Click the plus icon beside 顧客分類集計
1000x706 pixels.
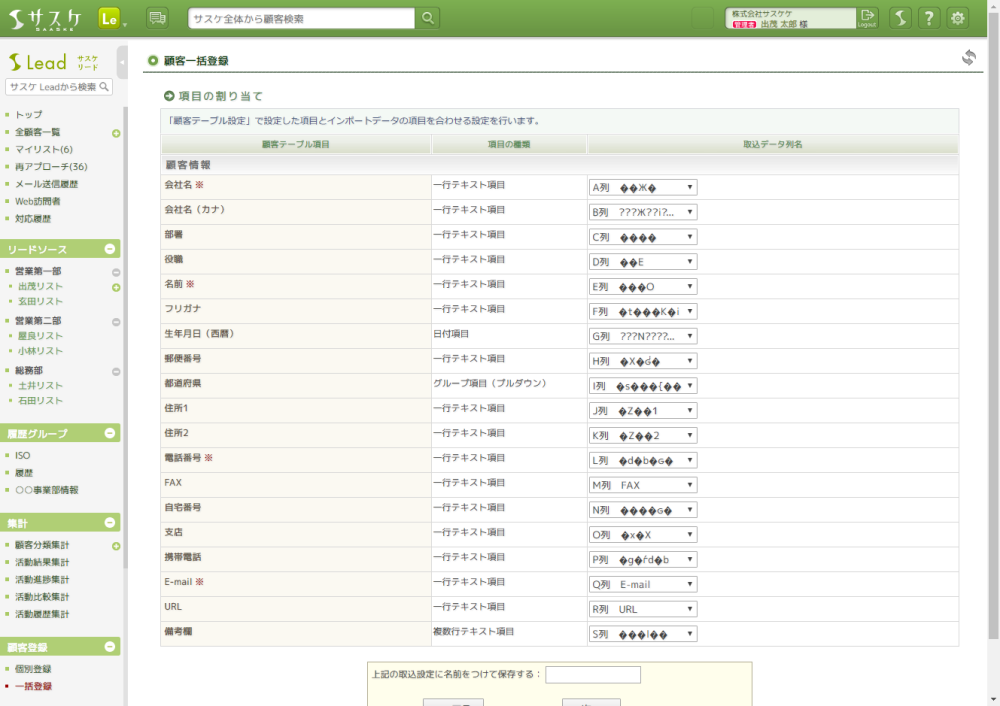[x=116, y=546]
